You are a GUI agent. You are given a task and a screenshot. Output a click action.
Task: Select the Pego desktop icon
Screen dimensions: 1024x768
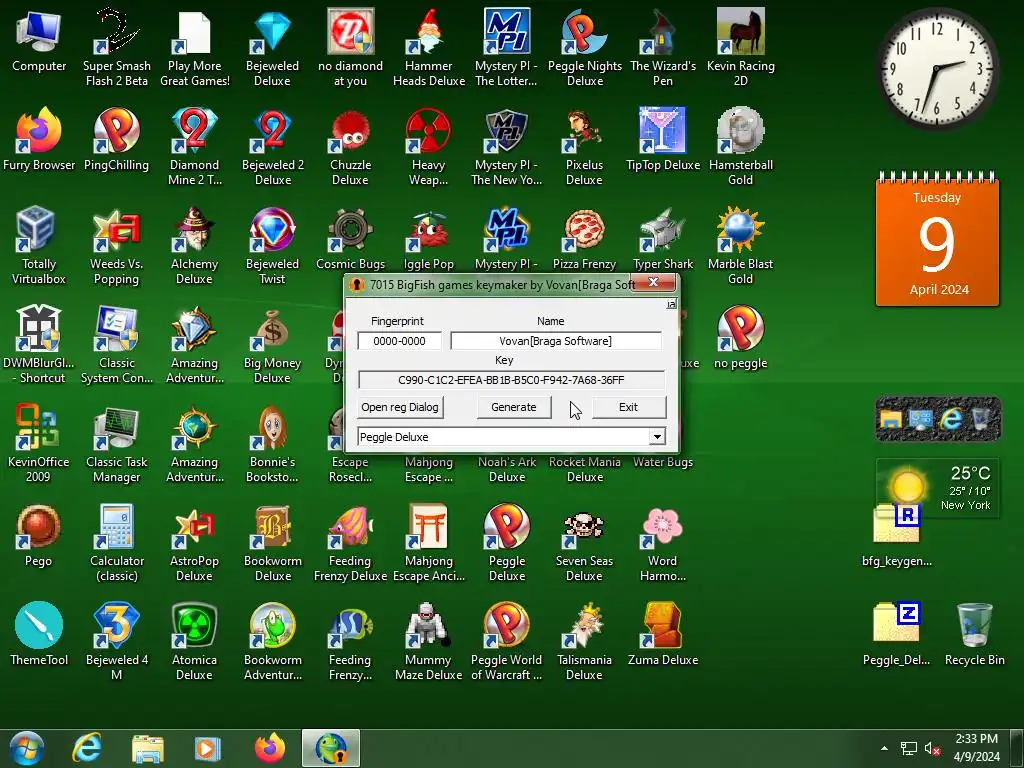[39, 536]
